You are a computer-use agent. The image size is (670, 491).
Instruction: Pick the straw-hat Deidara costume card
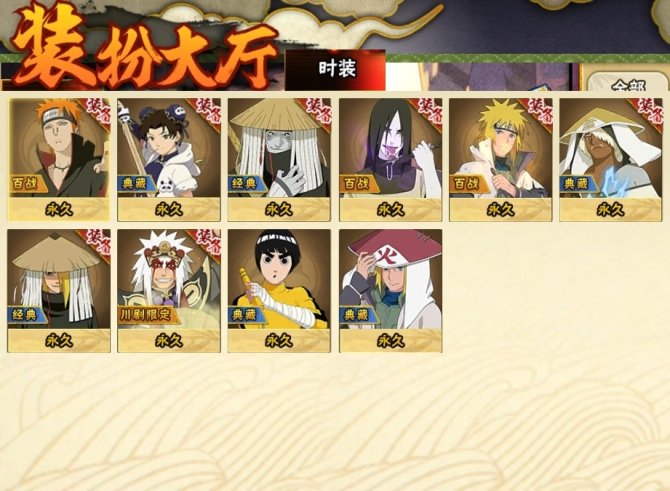pyautogui.click(x=59, y=291)
